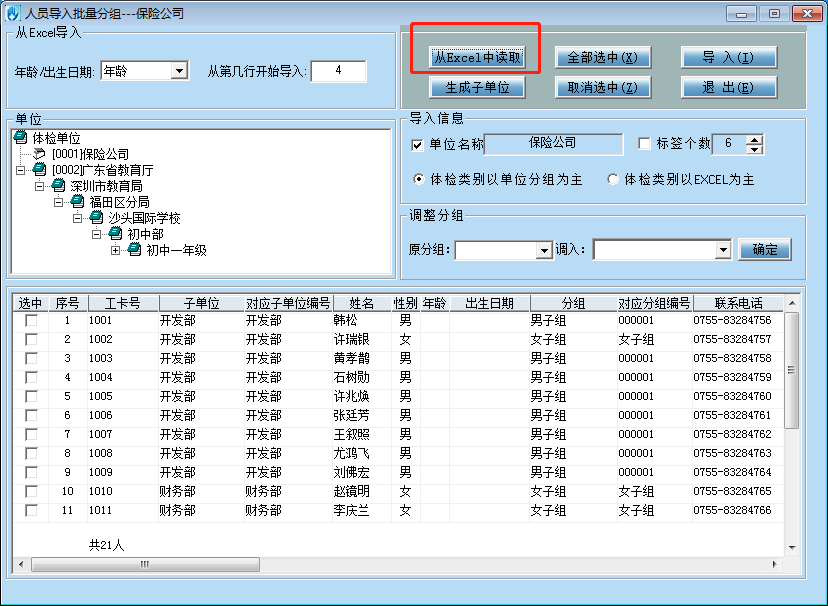Click phone number 0755-83284766
The width and height of the screenshot is (828, 606).
coord(732,510)
